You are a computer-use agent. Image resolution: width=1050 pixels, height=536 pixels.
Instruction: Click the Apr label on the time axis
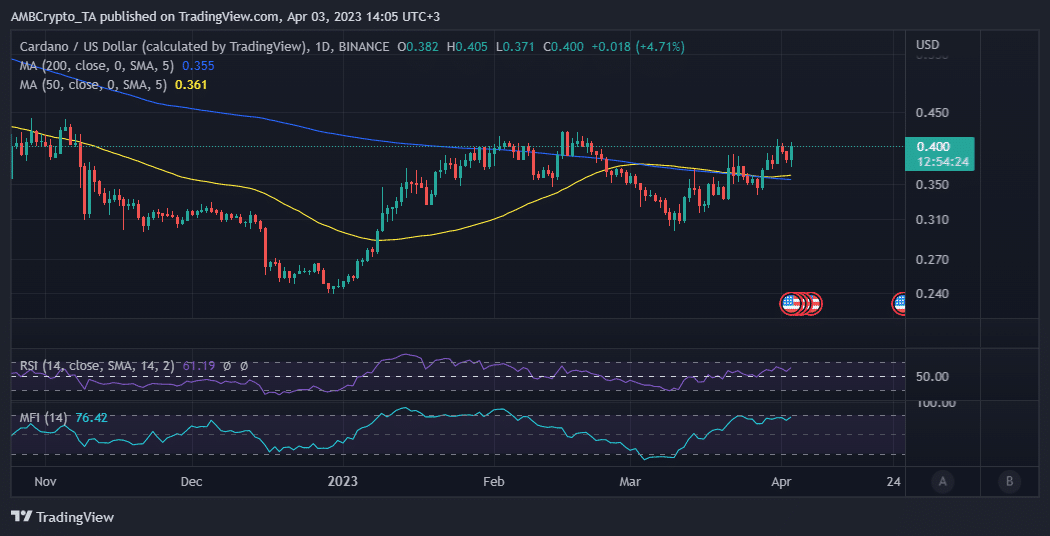781,482
